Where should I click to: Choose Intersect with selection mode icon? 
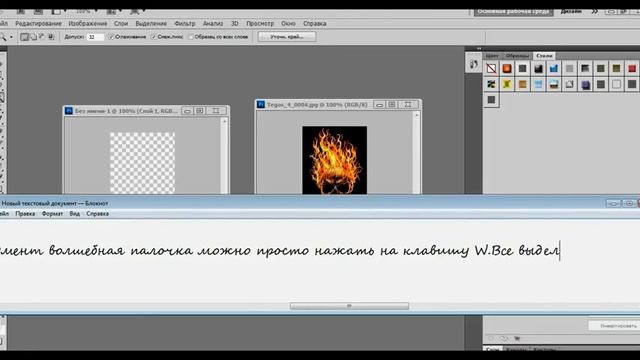(51, 37)
